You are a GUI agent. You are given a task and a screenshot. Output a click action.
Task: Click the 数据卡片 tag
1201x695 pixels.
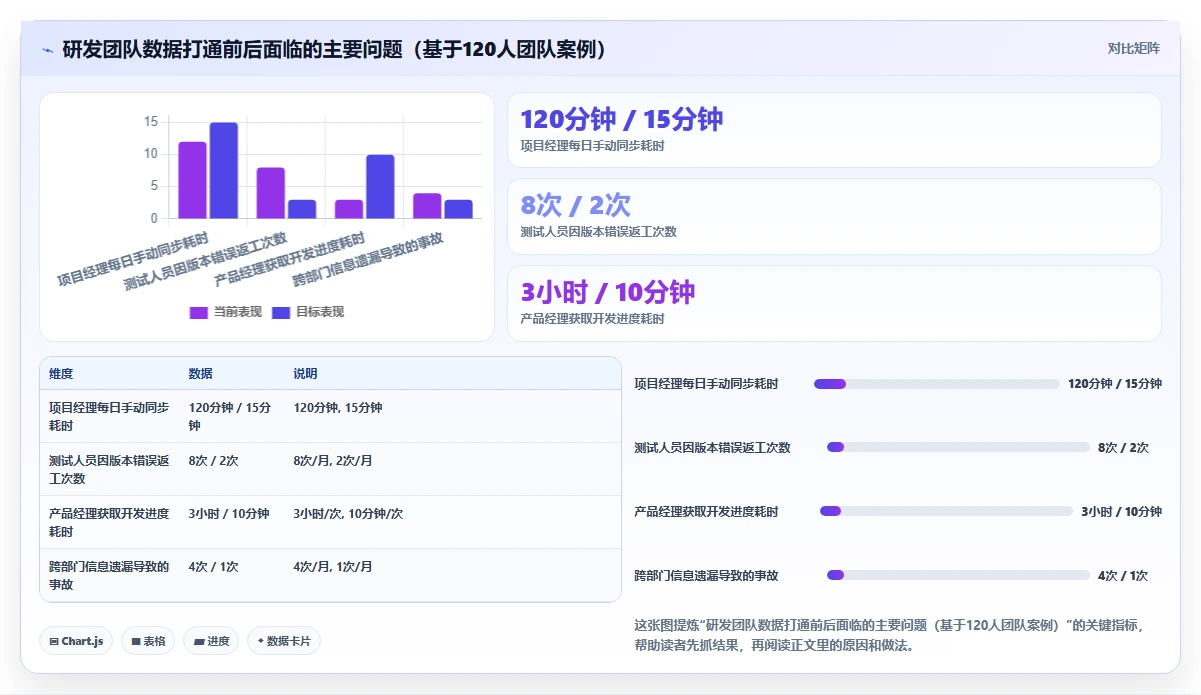tap(284, 641)
